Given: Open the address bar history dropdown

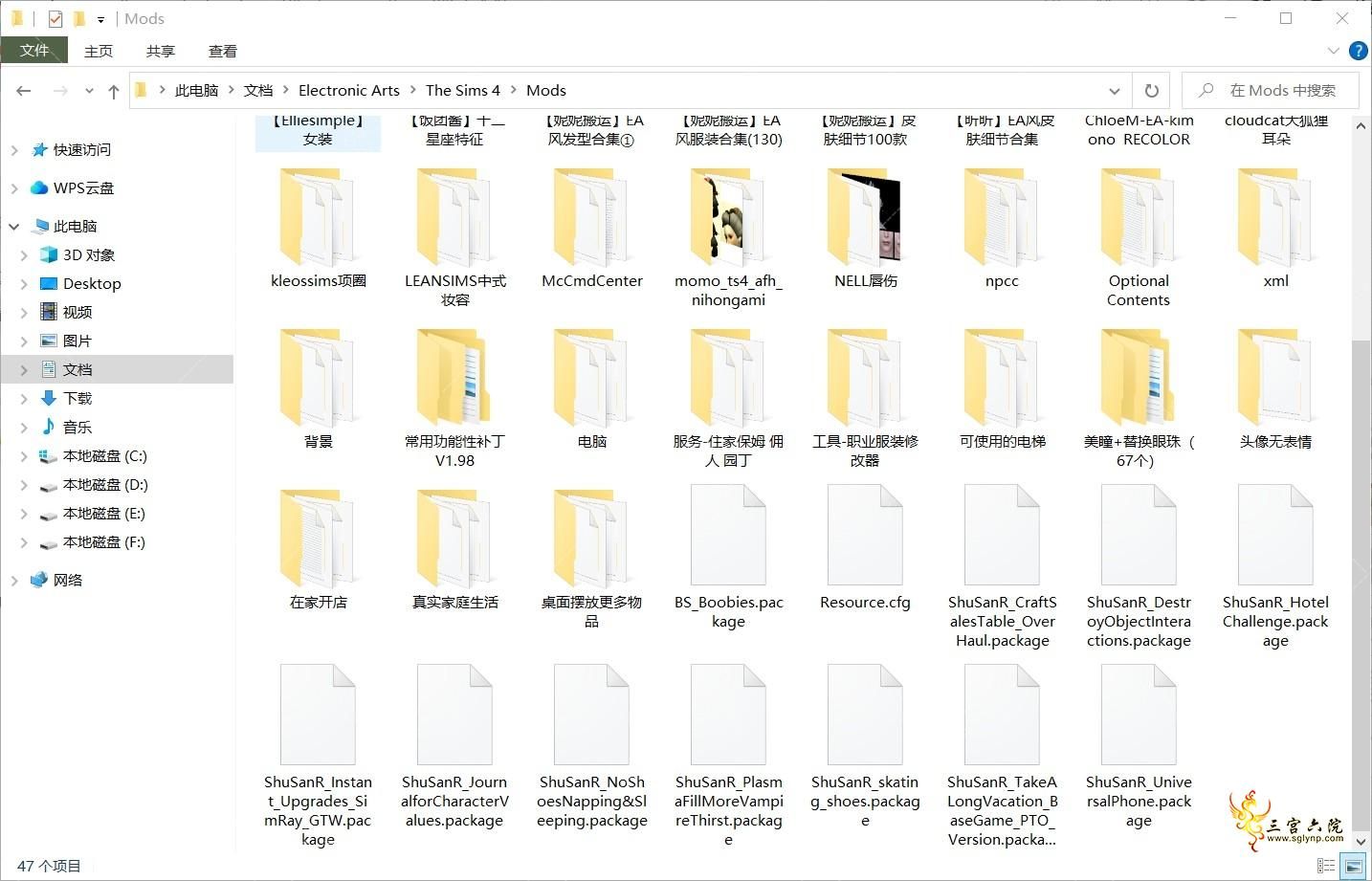Looking at the screenshot, I should coord(1115,91).
